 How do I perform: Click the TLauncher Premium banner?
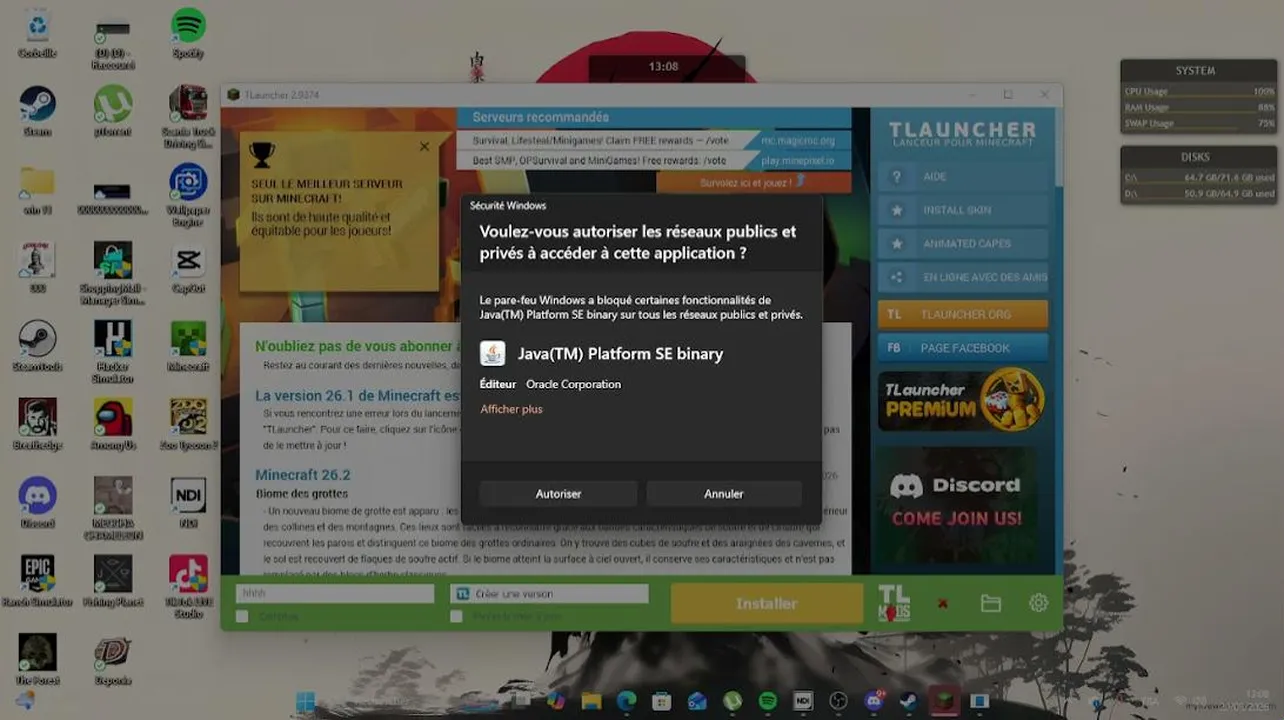pyautogui.click(x=962, y=400)
